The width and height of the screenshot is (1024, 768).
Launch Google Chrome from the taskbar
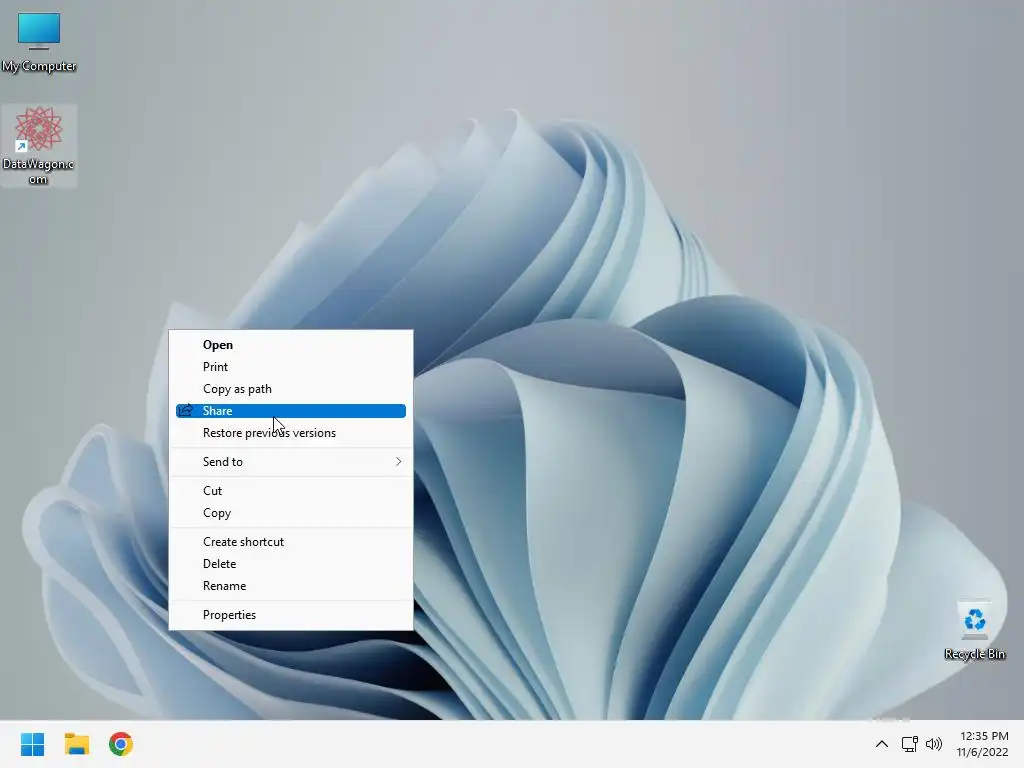[121, 744]
